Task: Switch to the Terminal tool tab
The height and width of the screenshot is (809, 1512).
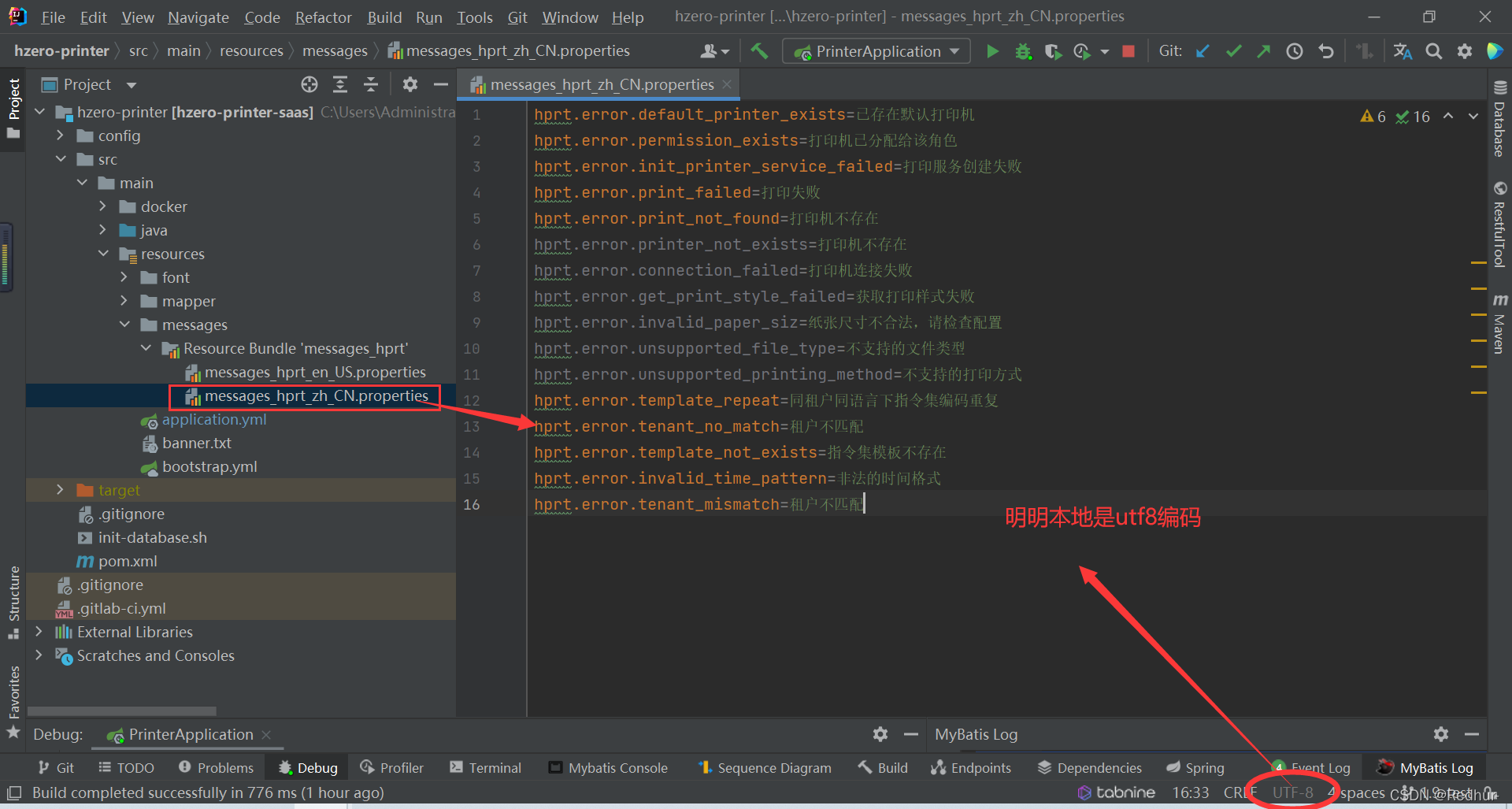Action: 485,768
